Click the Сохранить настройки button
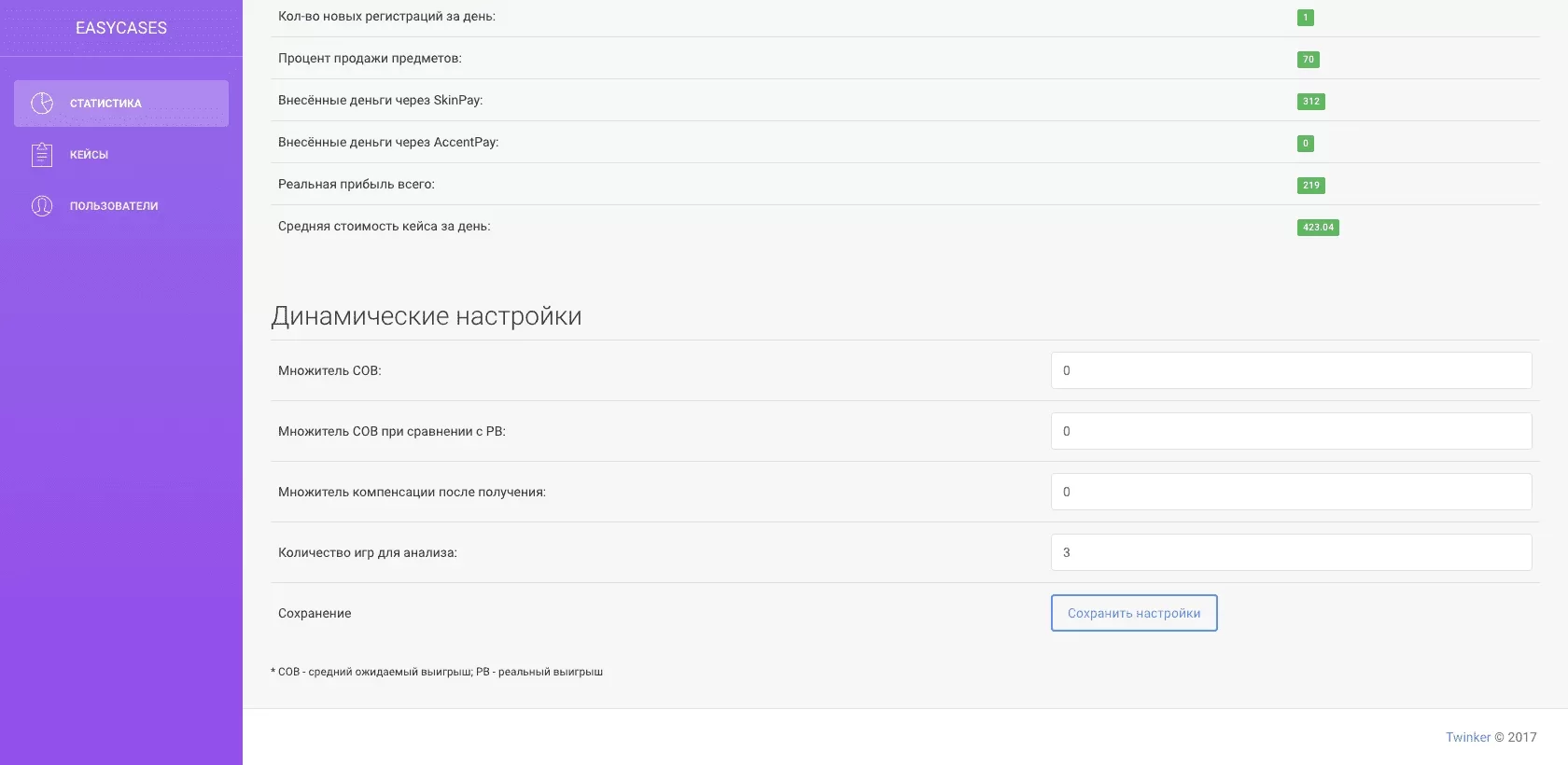Image resolution: width=1568 pixels, height=765 pixels. click(x=1134, y=613)
